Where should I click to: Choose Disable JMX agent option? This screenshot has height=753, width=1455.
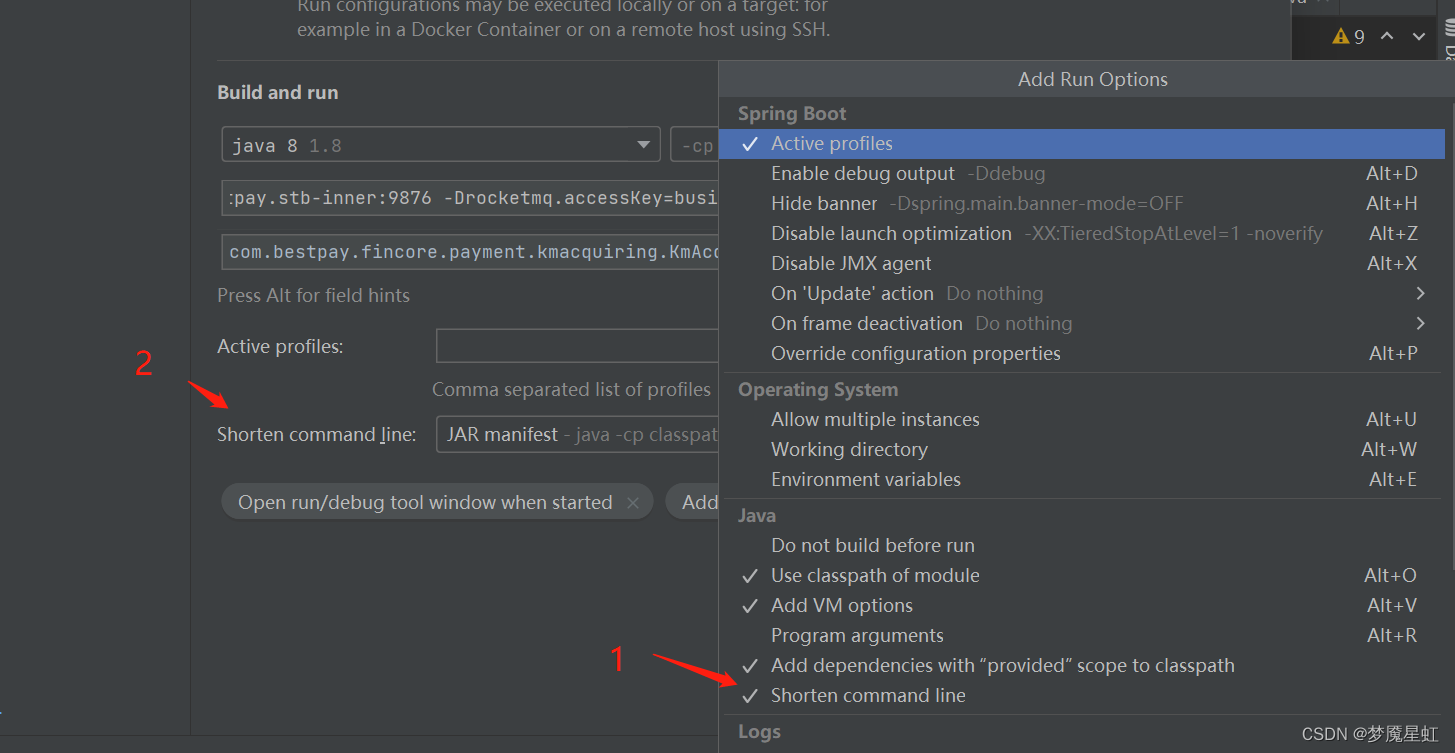coord(1082,264)
